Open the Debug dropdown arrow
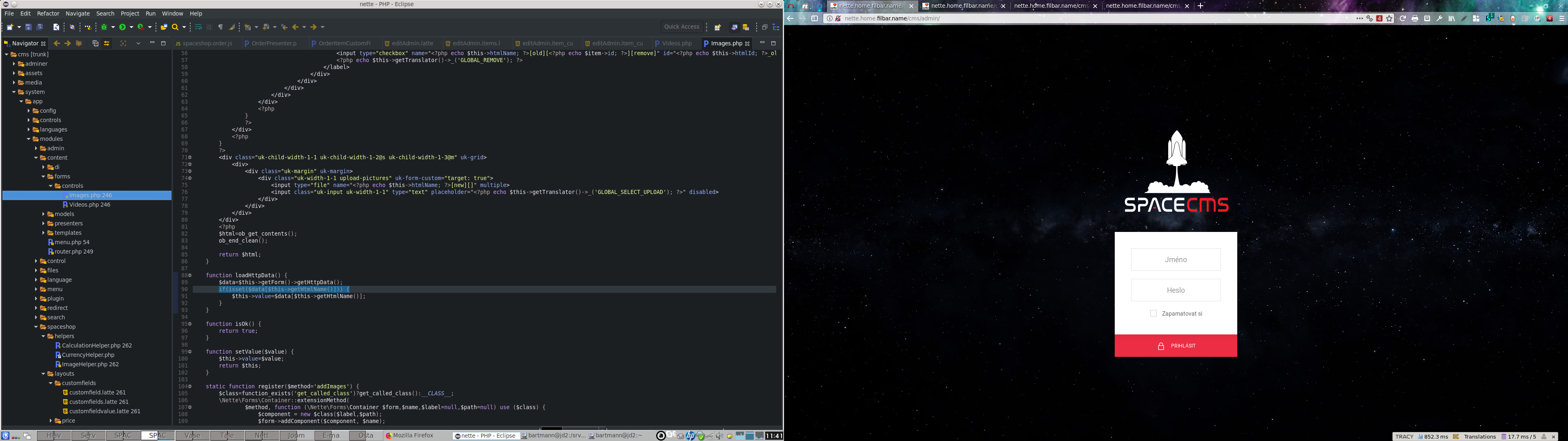1568x441 pixels. 113,27
